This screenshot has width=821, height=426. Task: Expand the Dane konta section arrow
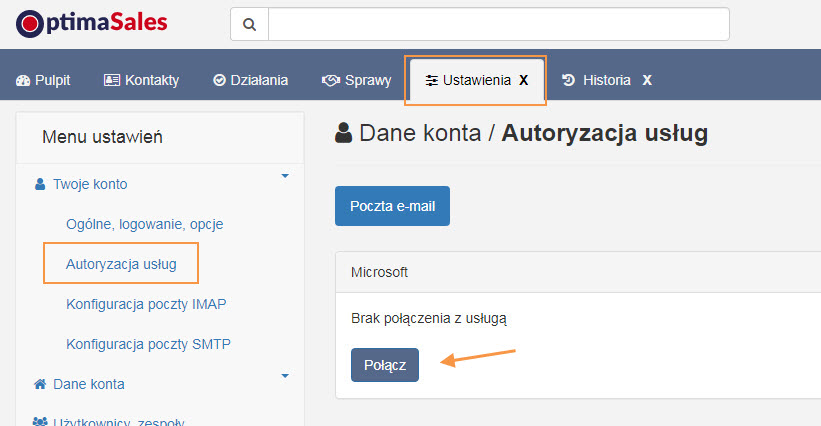(x=285, y=376)
